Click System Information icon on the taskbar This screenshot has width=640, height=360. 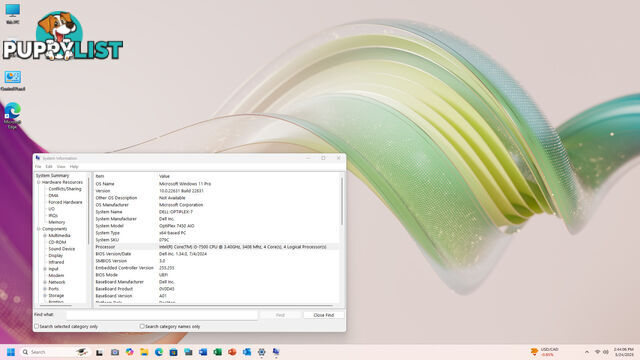tap(276, 352)
